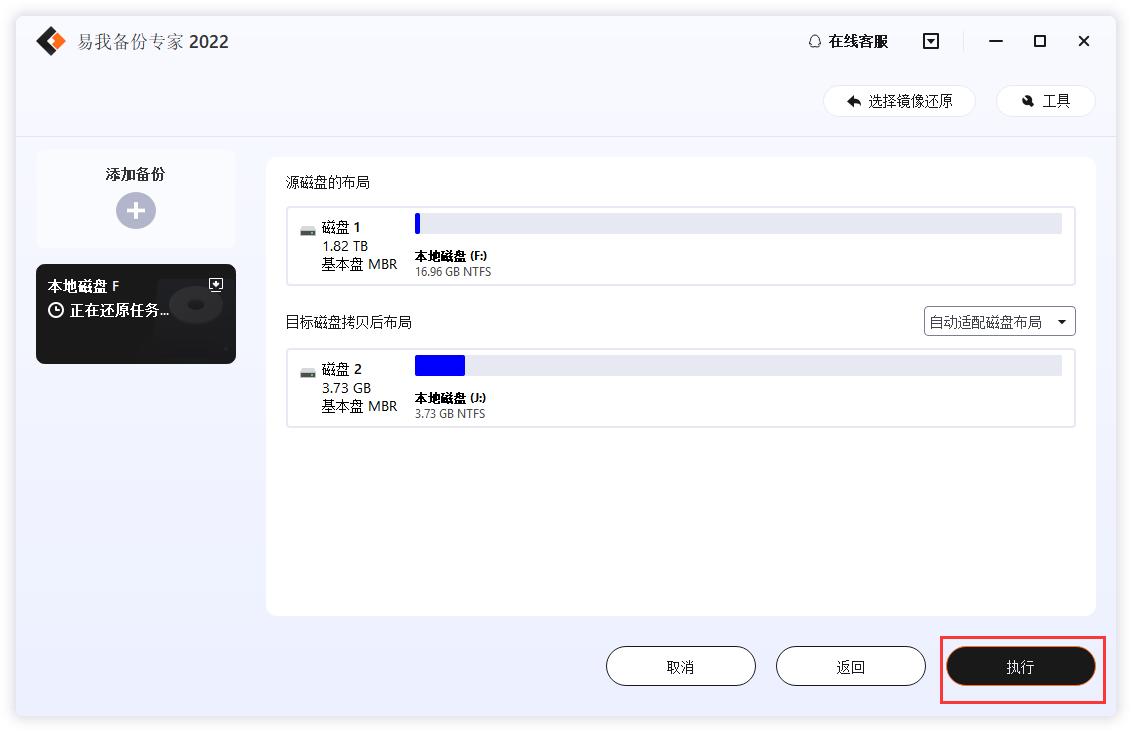This screenshot has width=1132, height=732.
Task: Click the clock icon on 正在还原任务
Action: click(x=56, y=310)
